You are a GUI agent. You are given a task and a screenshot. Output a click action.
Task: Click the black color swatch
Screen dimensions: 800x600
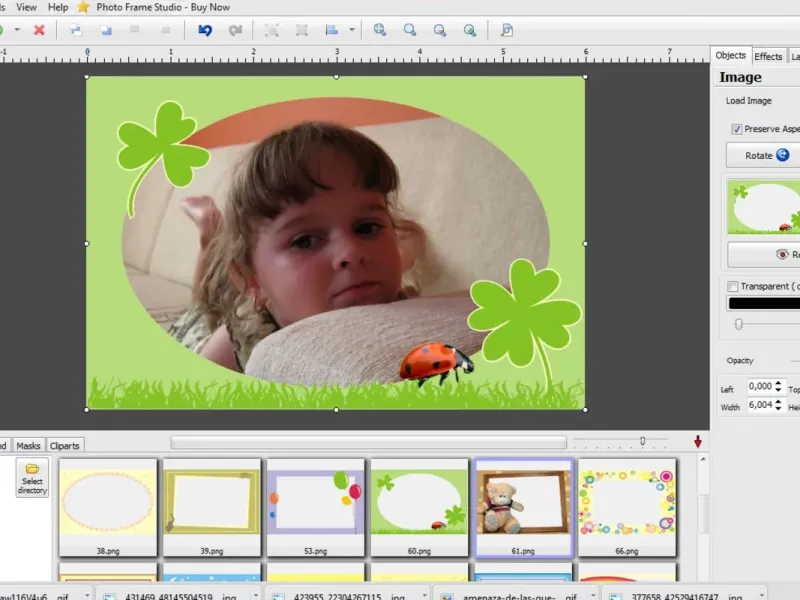(x=764, y=303)
